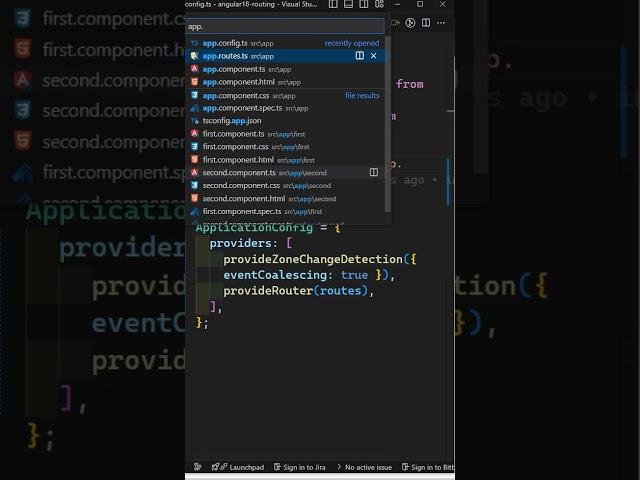The width and height of the screenshot is (640, 480).
Task: Split the editor right
Action: (426, 23)
